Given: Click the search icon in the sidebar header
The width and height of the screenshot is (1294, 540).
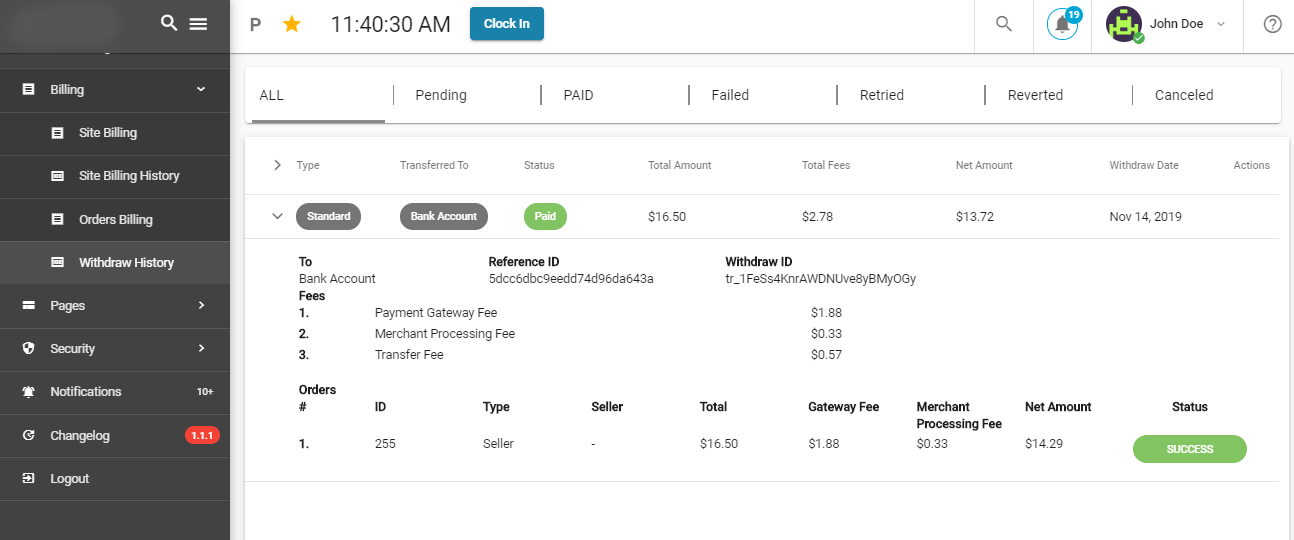Looking at the screenshot, I should [169, 24].
